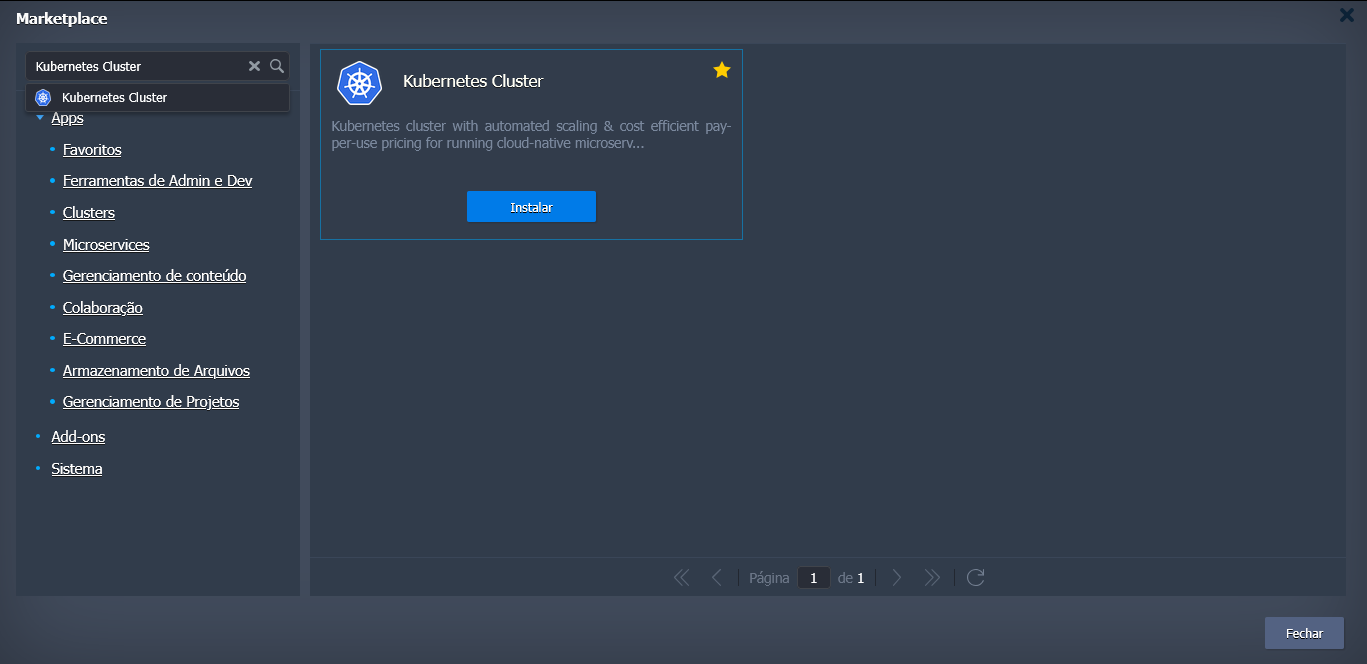The width and height of the screenshot is (1367, 664).
Task: Click the Kubernetes cluster description text
Action: (x=531, y=135)
